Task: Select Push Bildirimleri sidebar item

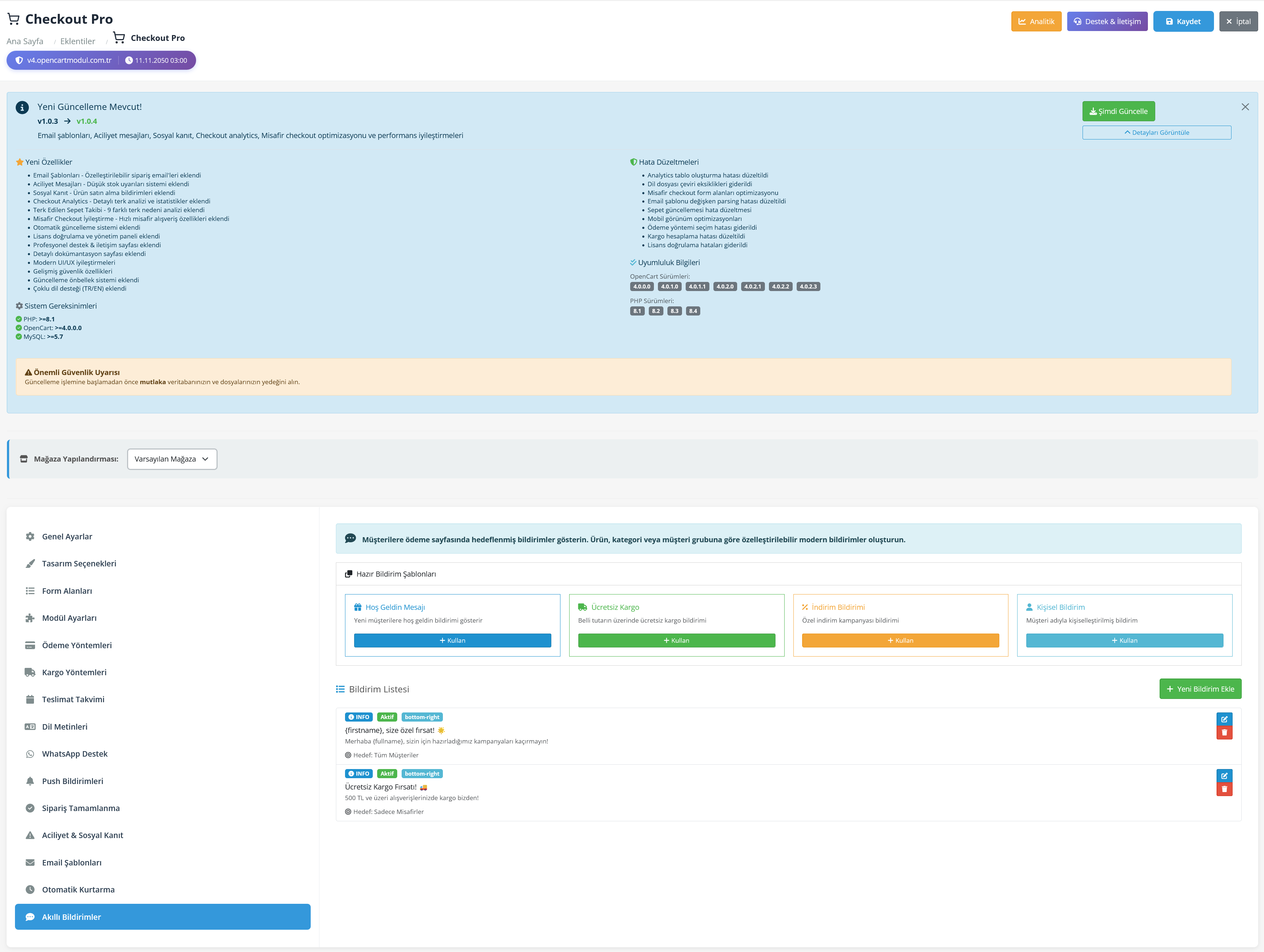Action: tap(73, 781)
